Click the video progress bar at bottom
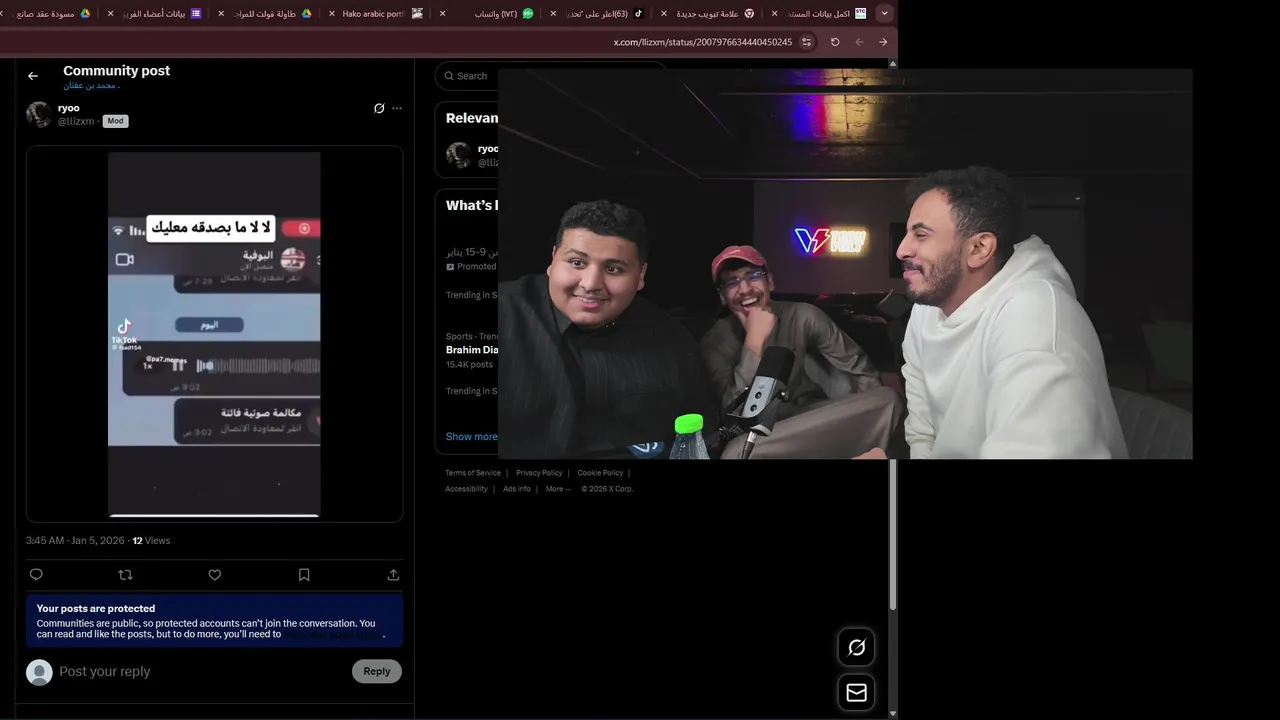The image size is (1280, 720). [x=214, y=515]
